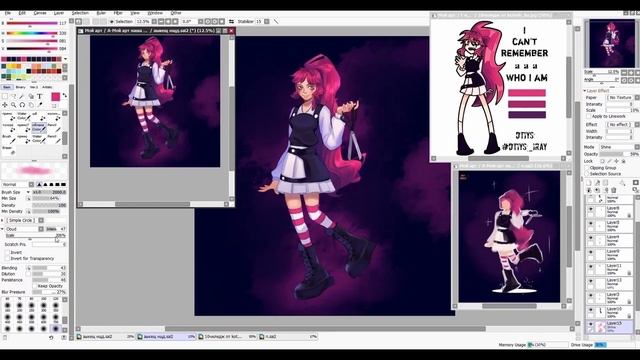The image size is (640, 360).
Task: Open the swatch row dropdown arrow
Action: [65, 59]
